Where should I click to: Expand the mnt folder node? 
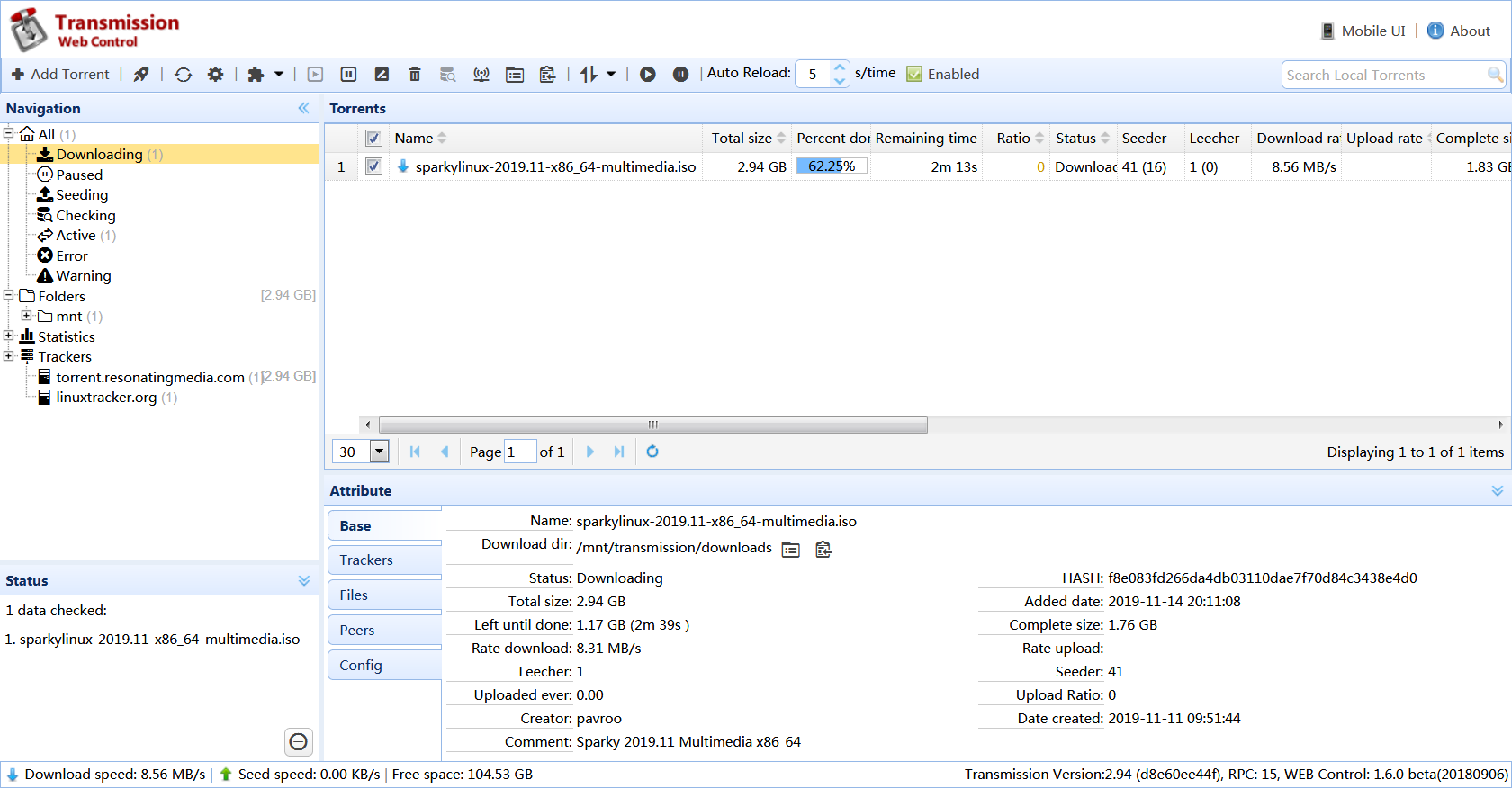point(27,316)
